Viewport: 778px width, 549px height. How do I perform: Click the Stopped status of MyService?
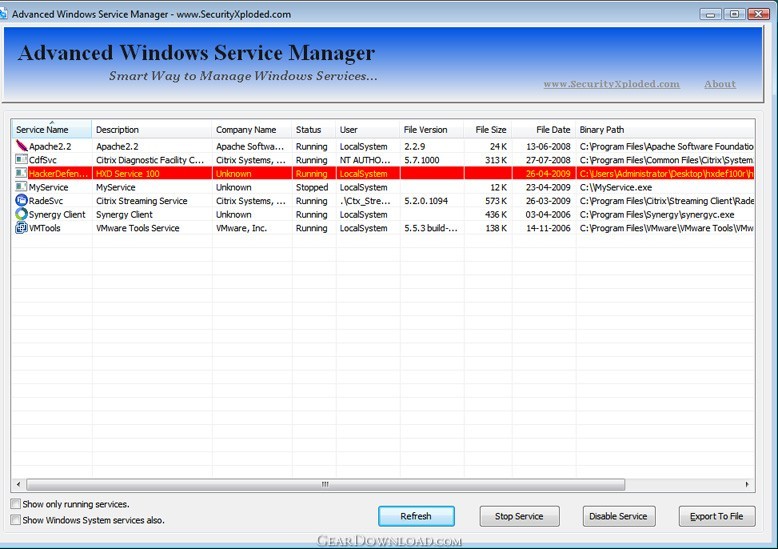(x=312, y=187)
